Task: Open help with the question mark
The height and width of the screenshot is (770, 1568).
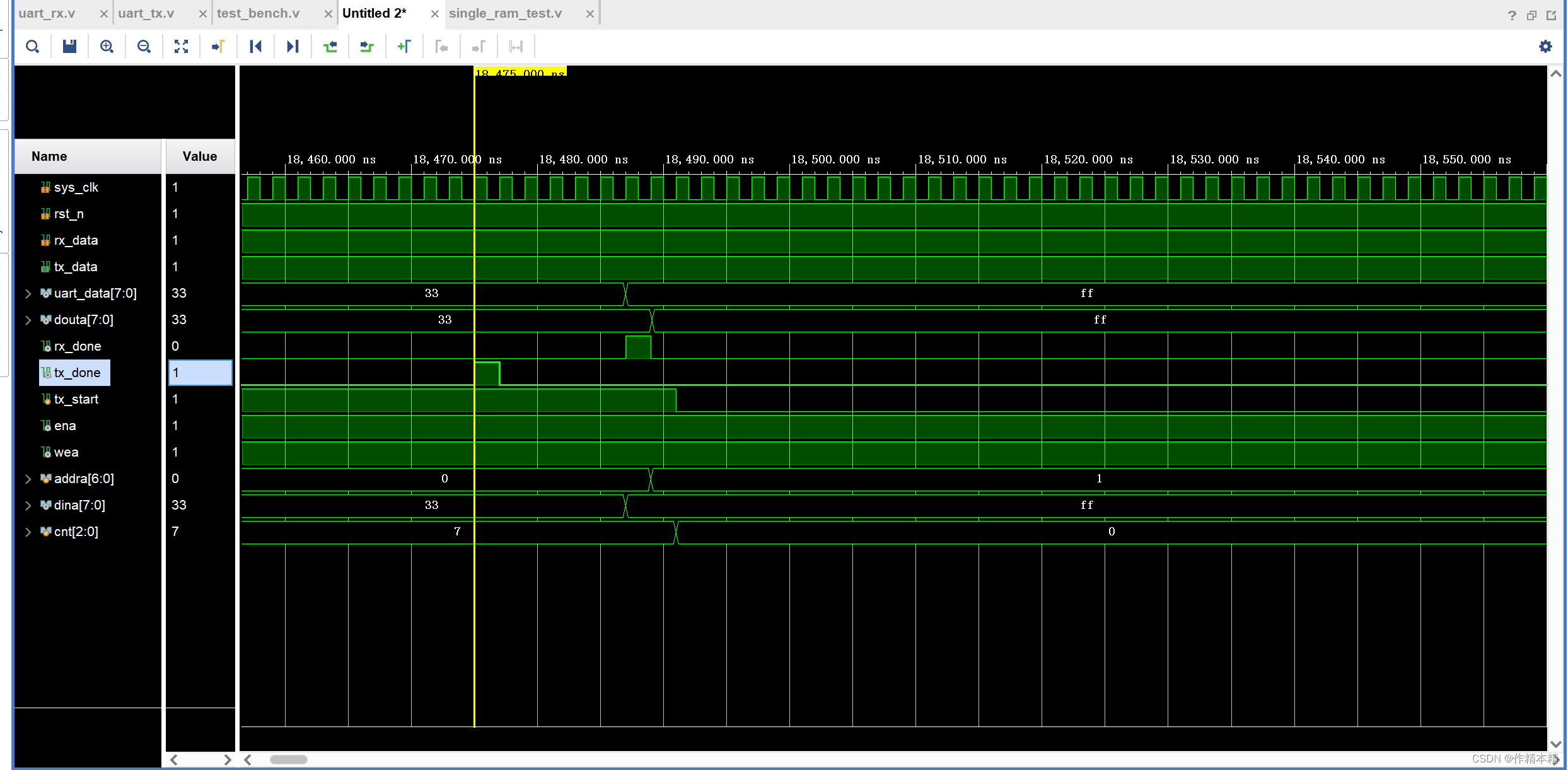Action: coord(1511,15)
